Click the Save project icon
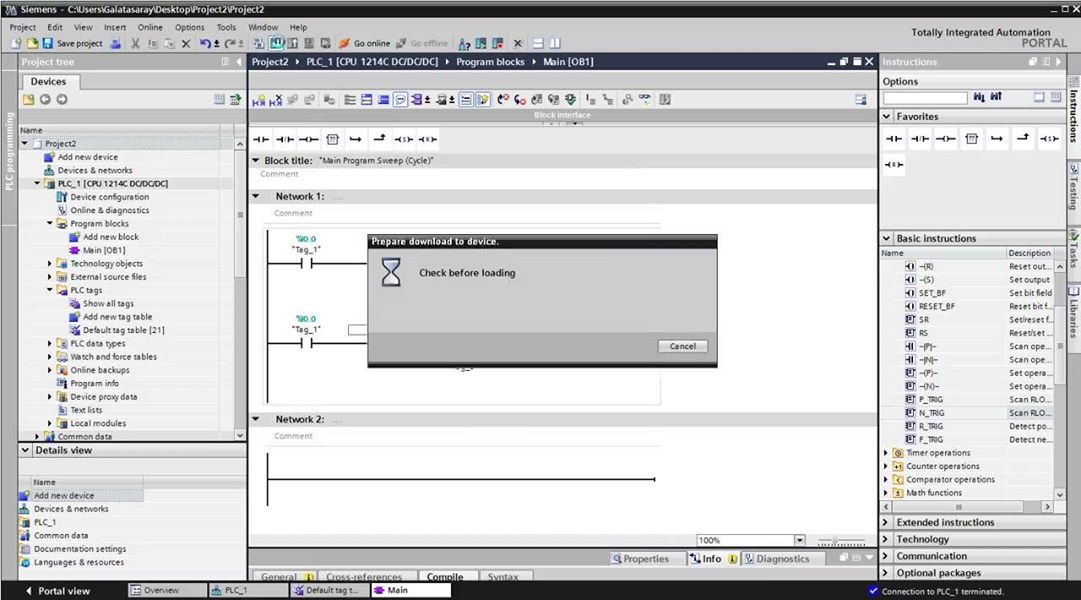The width and height of the screenshot is (1081, 600). point(48,43)
